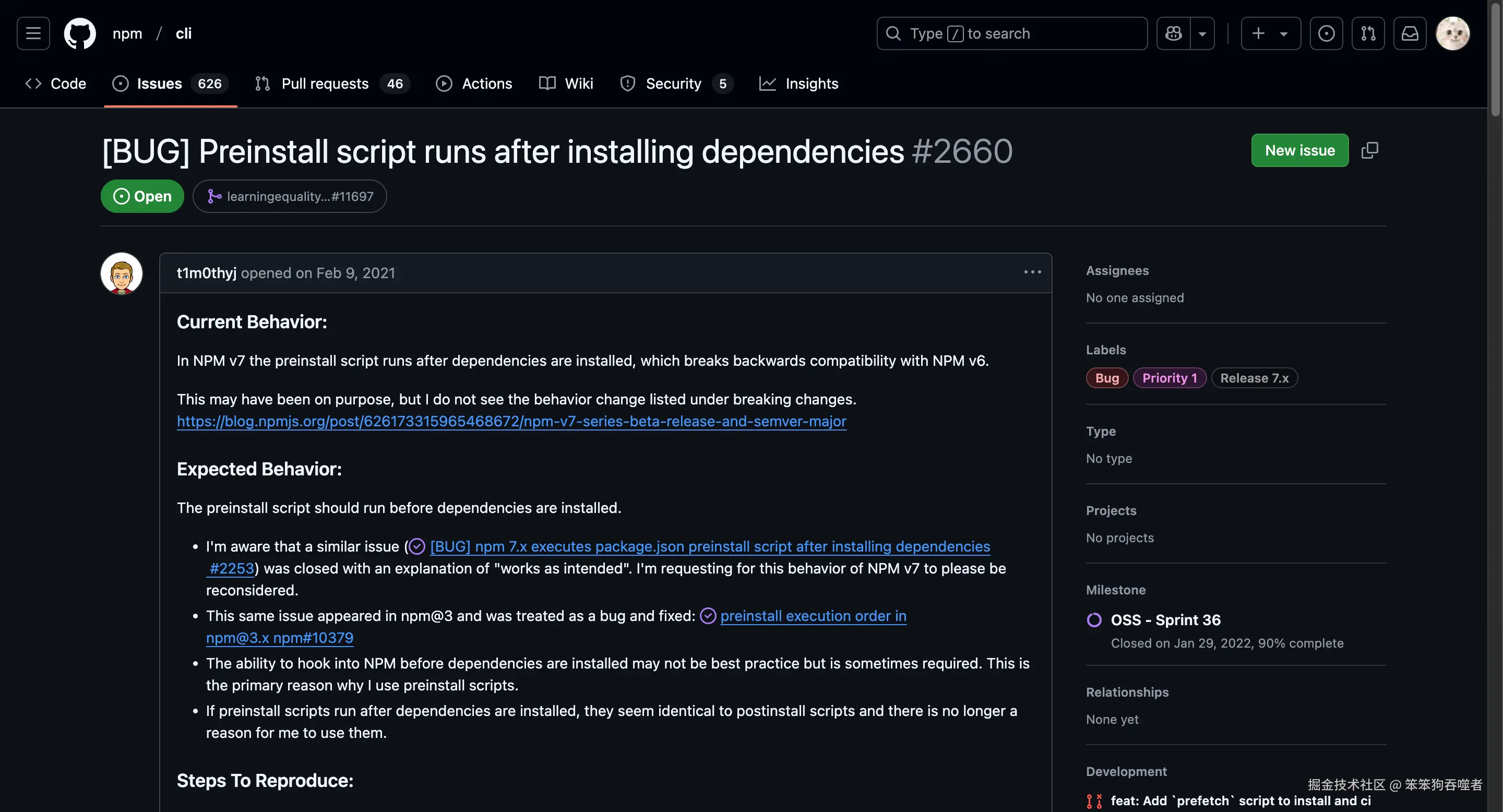Screen dimensions: 1503x812
Task: Open the Copilot chat icon
Action: (1173, 33)
